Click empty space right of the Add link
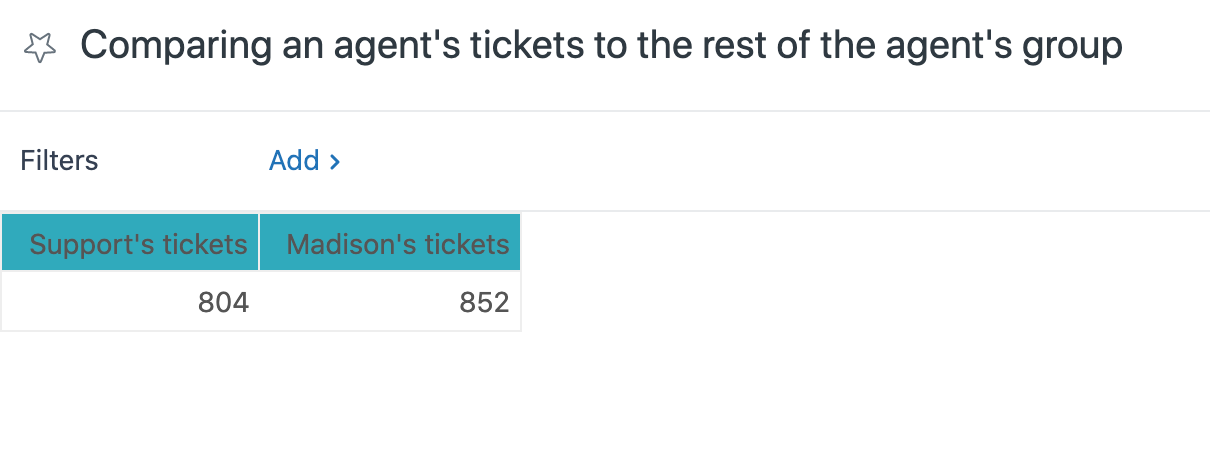 pos(700,161)
